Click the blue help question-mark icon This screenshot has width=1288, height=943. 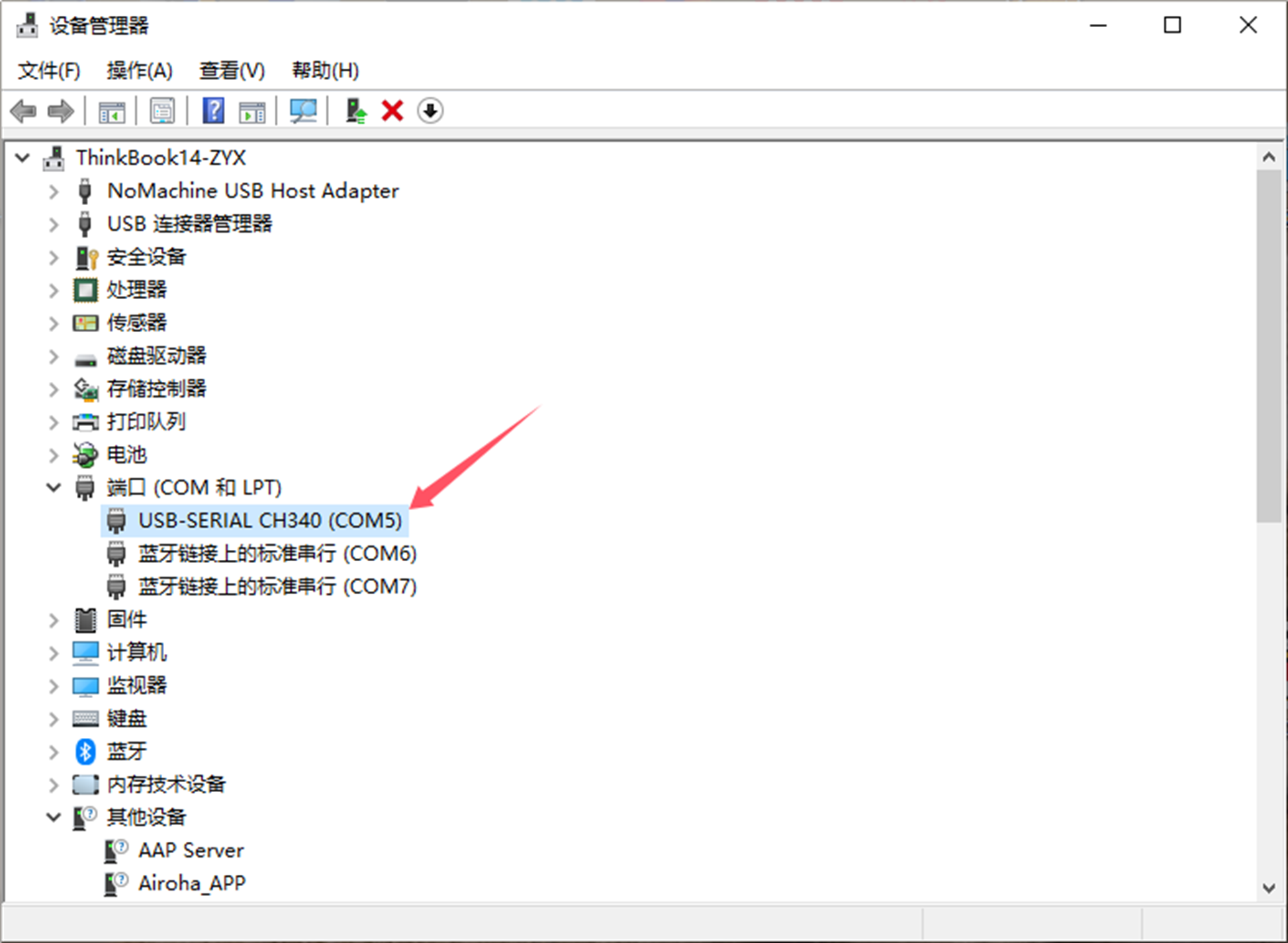pyautogui.click(x=213, y=111)
